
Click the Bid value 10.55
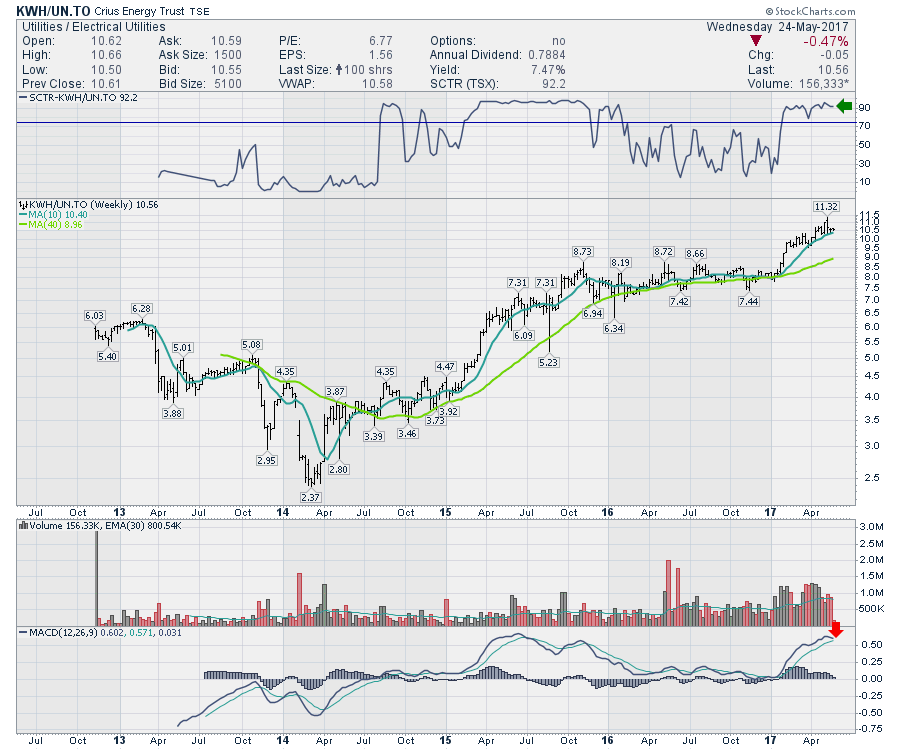(x=226, y=69)
